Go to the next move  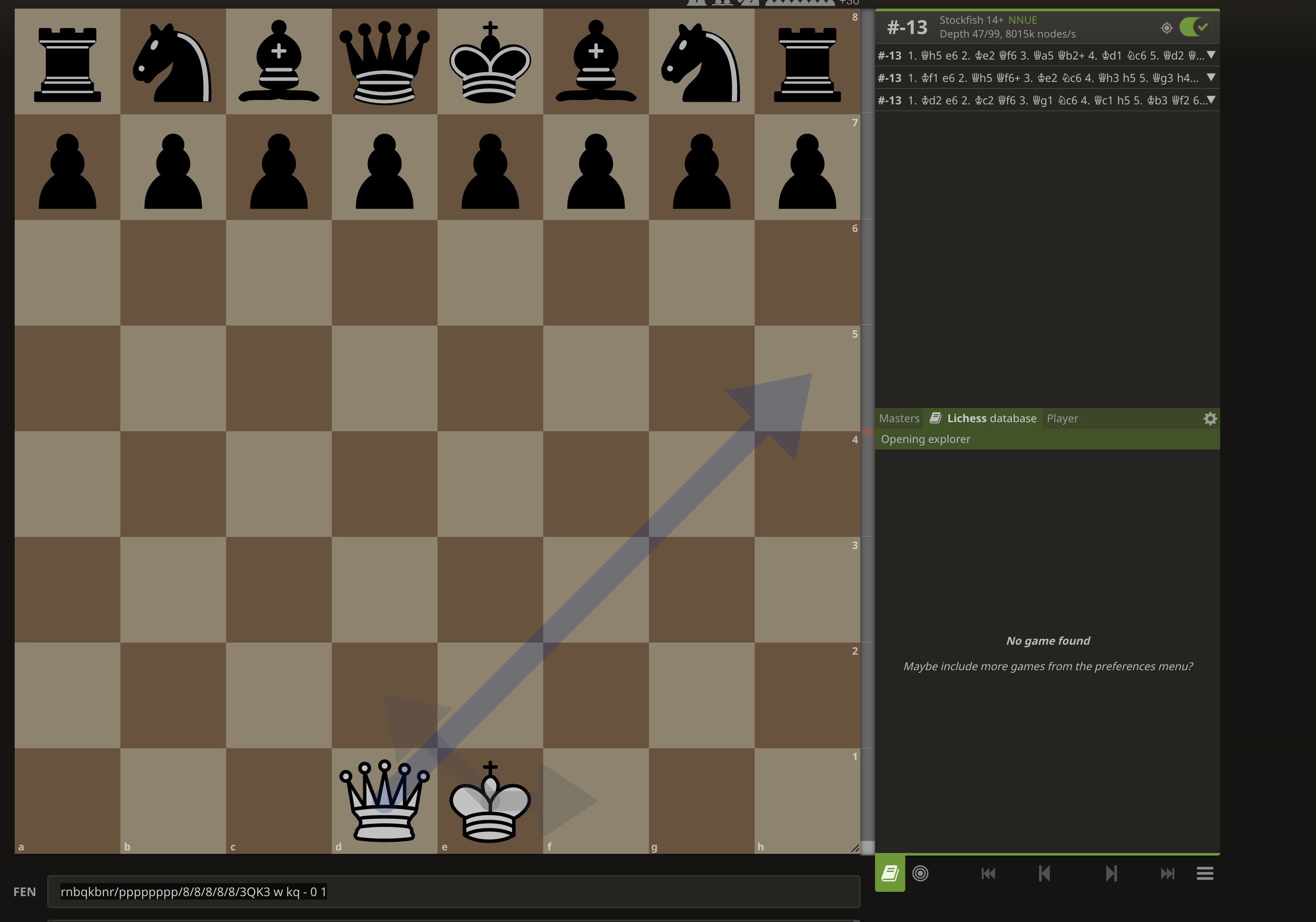[1111, 873]
